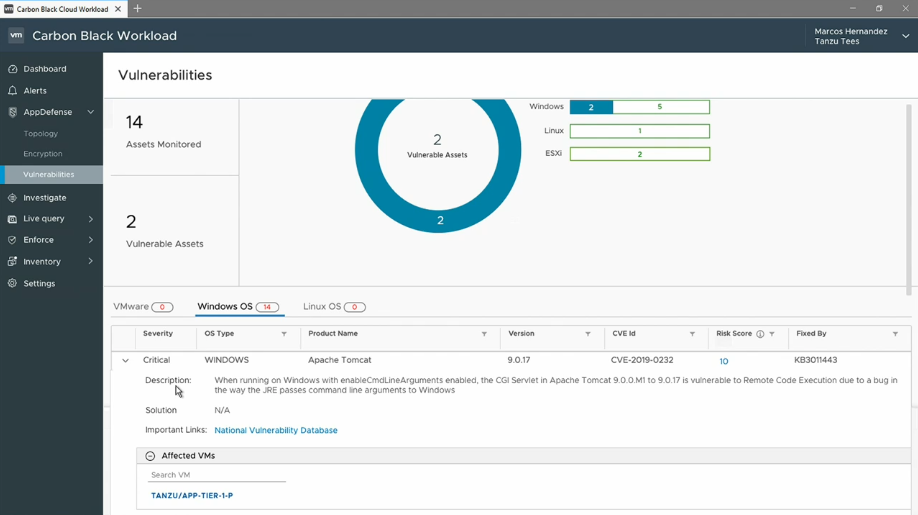Image resolution: width=918 pixels, height=515 pixels.
Task: Click the Vulnerable Assets summary card
Action: click(x=174, y=231)
